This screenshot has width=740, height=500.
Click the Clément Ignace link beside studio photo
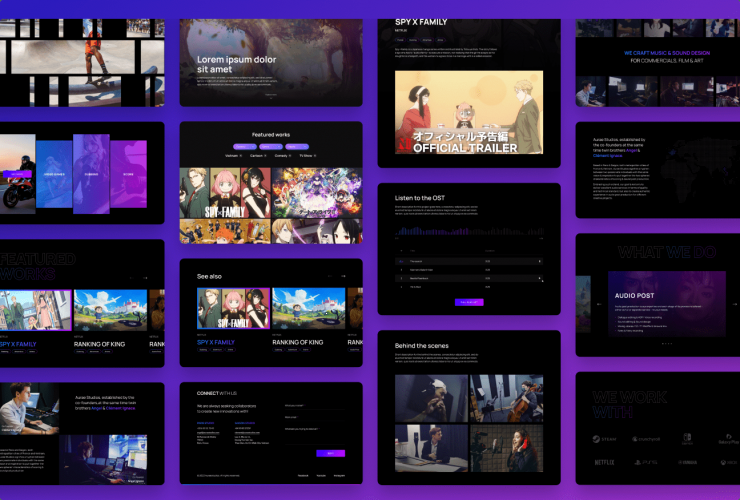120,408
